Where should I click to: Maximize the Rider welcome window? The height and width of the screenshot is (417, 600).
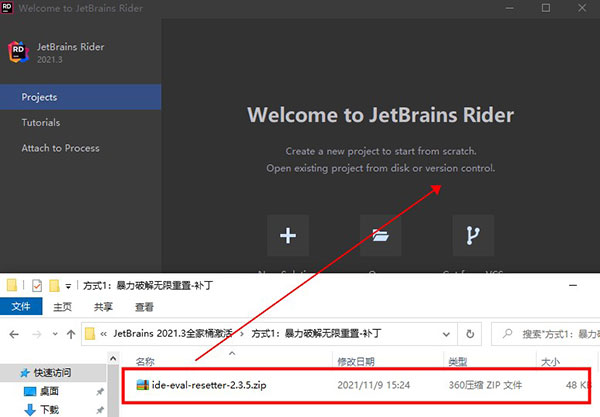546,8
